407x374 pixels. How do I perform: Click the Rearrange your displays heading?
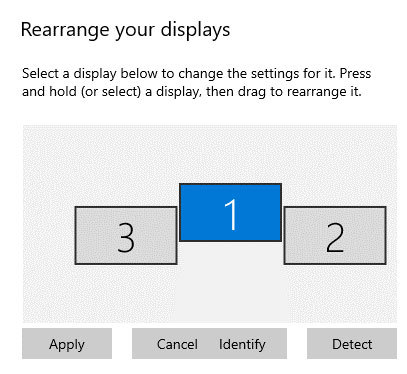pyautogui.click(x=125, y=30)
